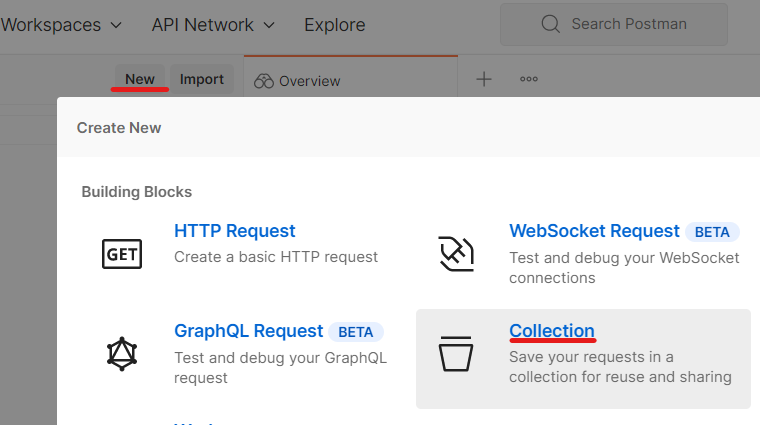Click the Import button
The image size is (760, 425).
[x=202, y=79]
